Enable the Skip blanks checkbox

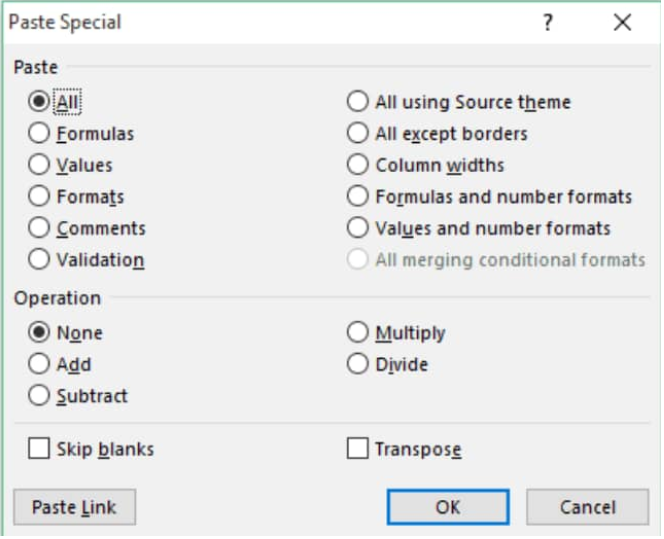[39, 450]
